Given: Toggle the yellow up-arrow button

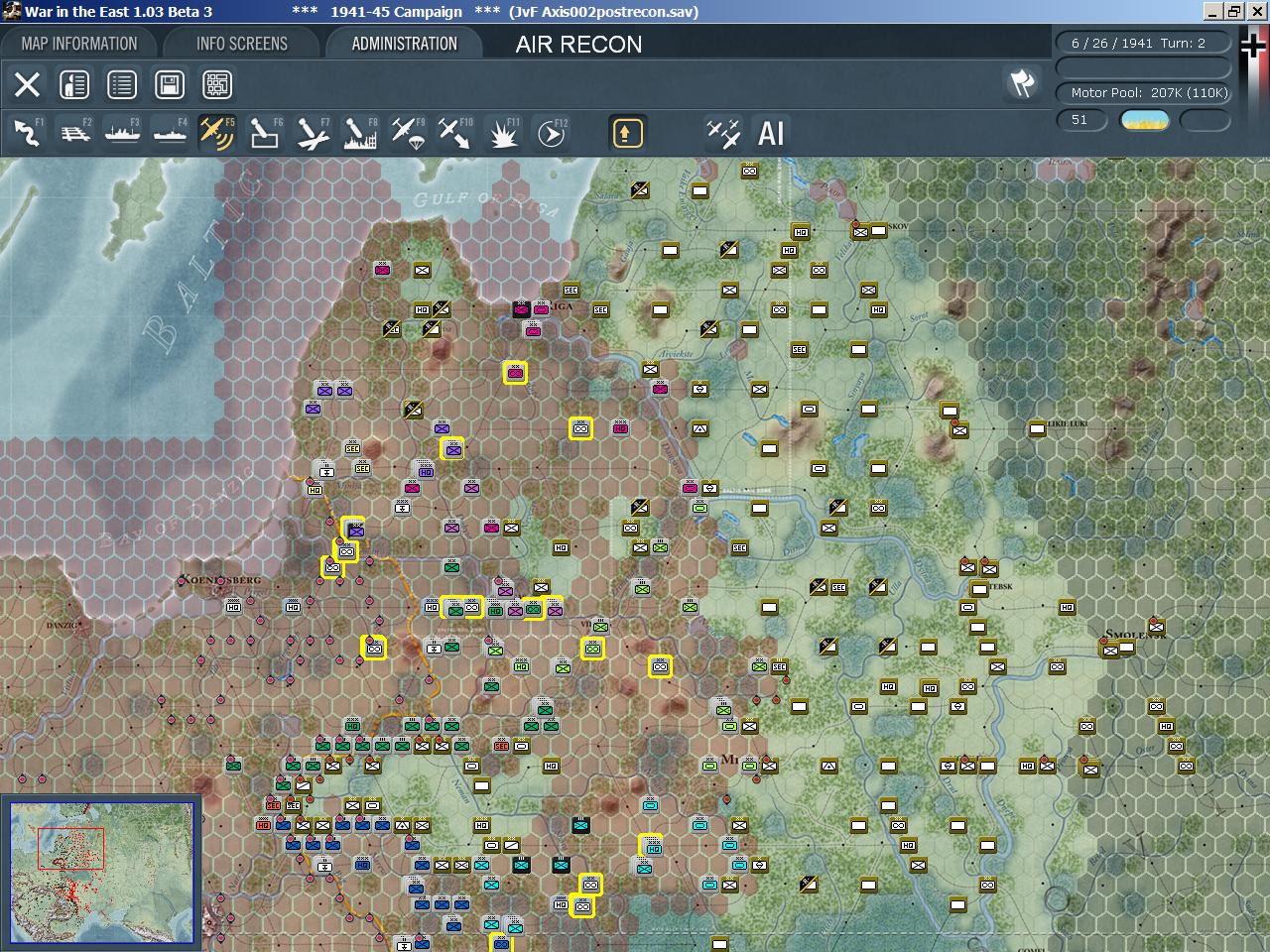Looking at the screenshot, I should (x=627, y=133).
